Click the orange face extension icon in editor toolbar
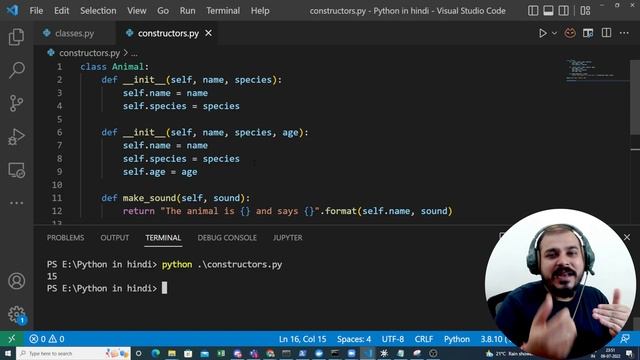 coord(570,33)
